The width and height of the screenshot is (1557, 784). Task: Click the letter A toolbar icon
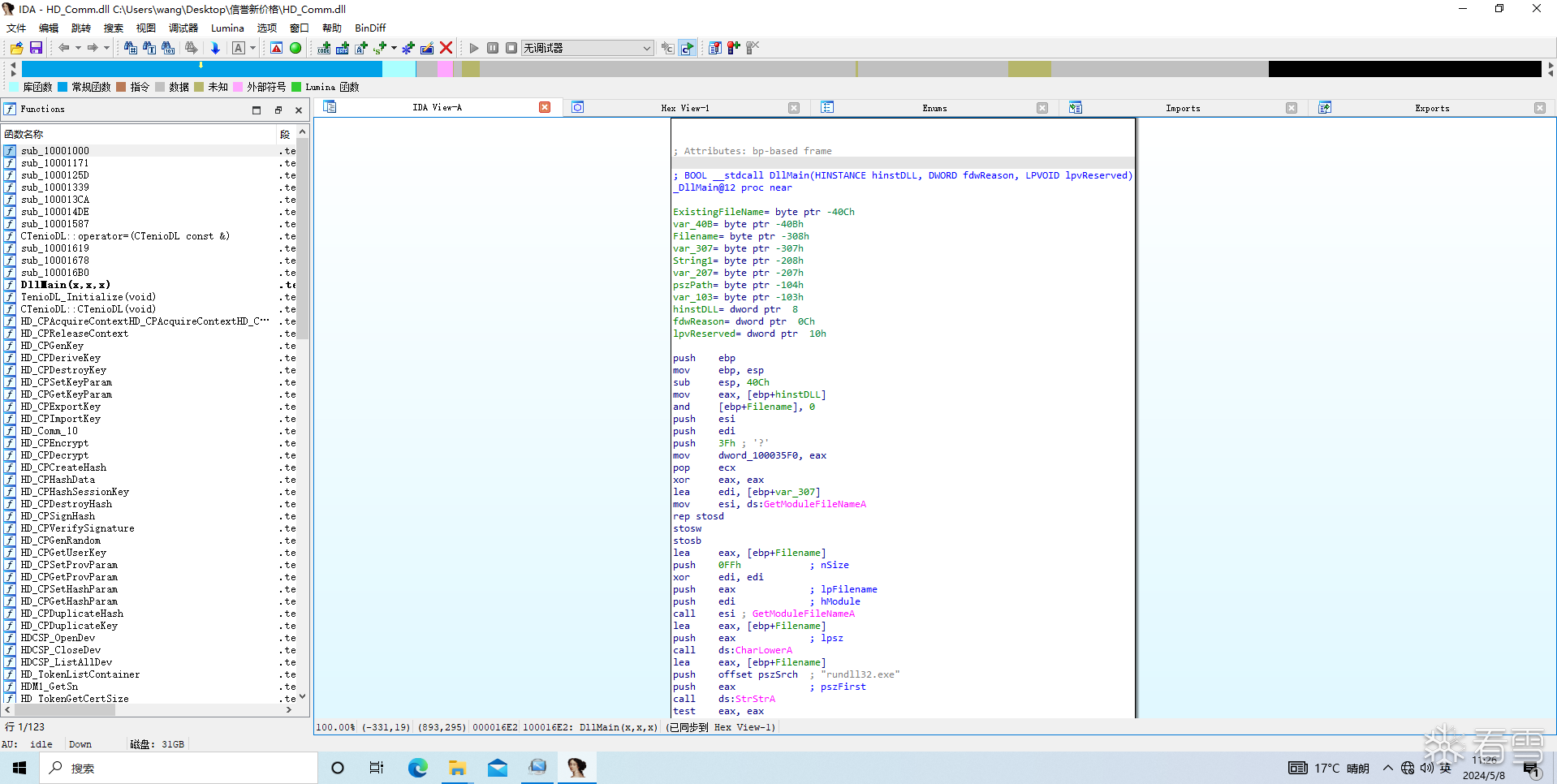pyautogui.click(x=239, y=48)
